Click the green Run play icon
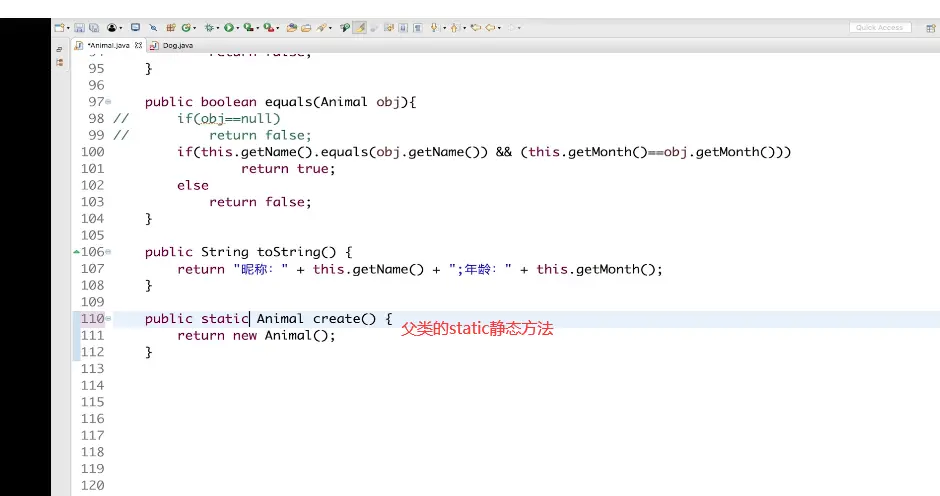The height and width of the screenshot is (496, 940). 228,28
